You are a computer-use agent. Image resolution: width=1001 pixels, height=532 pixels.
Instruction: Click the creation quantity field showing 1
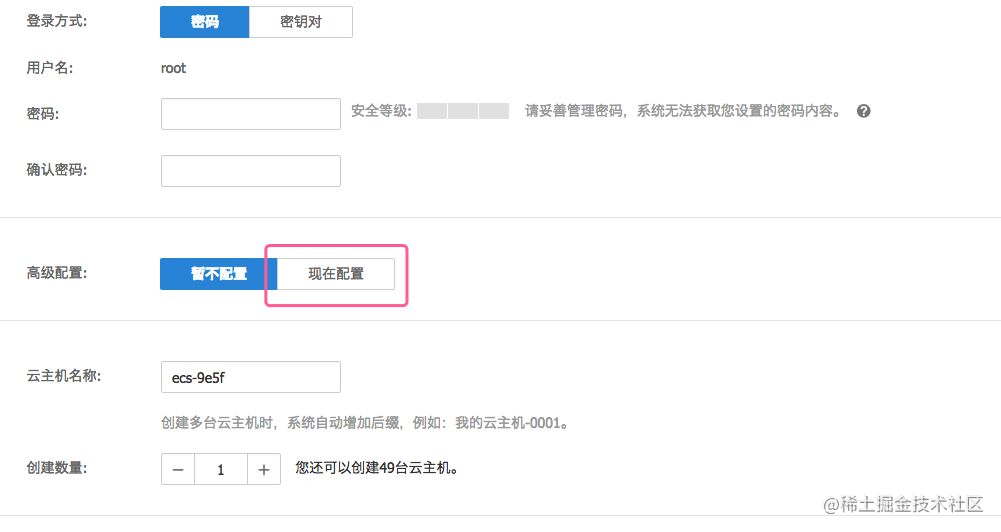(221, 469)
